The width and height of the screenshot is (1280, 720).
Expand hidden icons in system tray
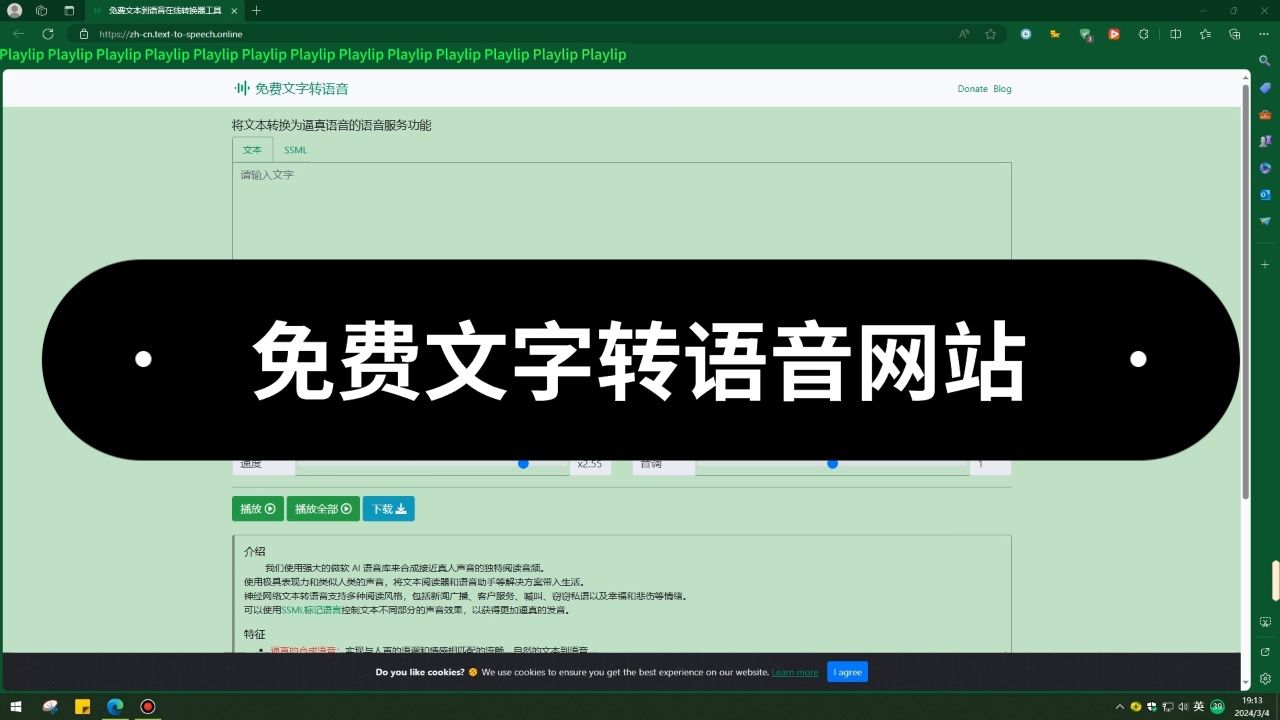tap(1119, 706)
